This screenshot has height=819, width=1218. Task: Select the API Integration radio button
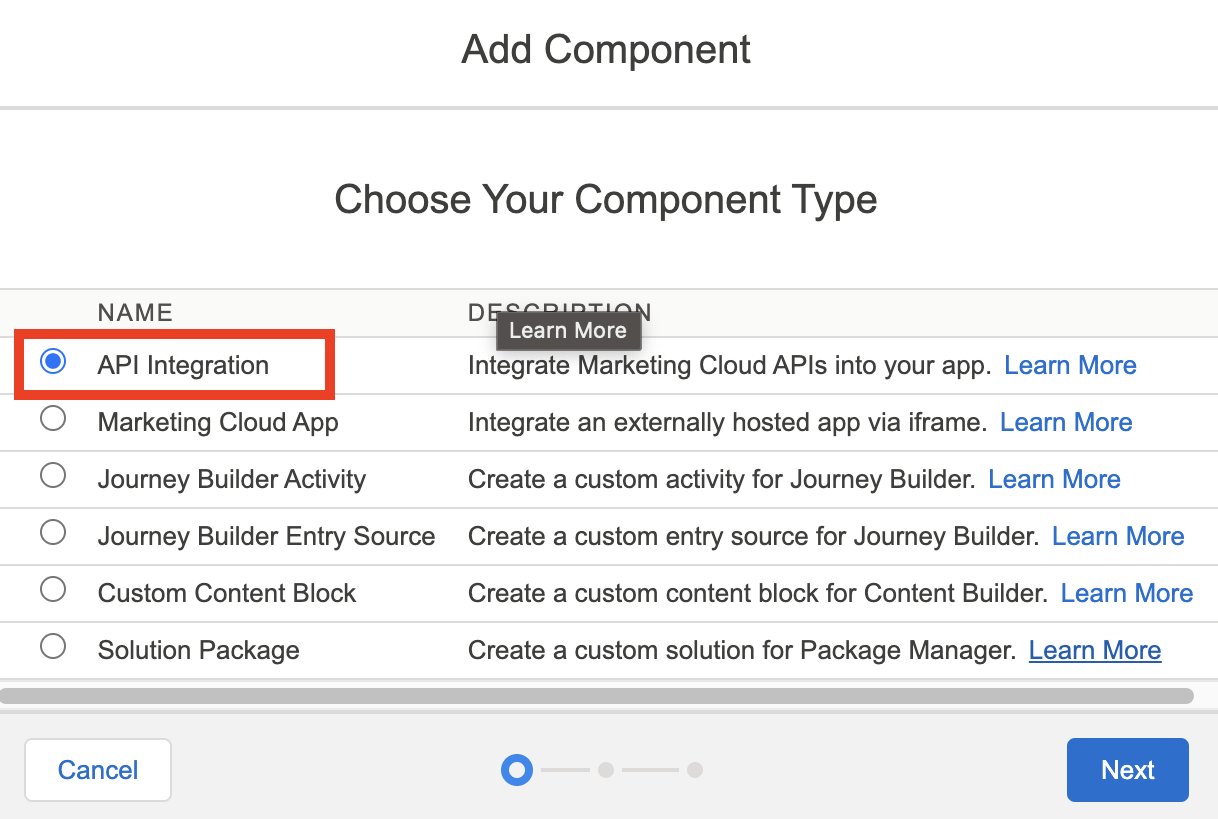(53, 362)
